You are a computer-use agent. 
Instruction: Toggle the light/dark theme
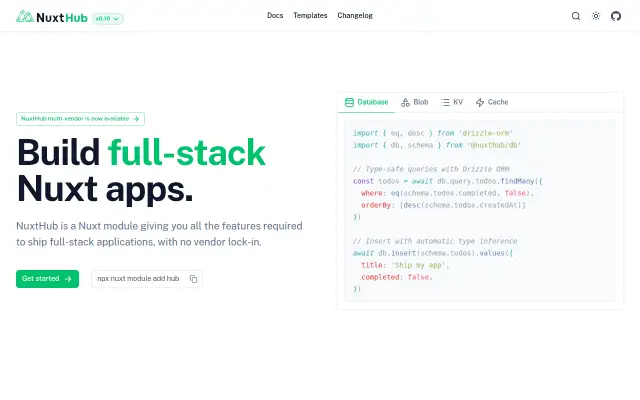tap(596, 16)
